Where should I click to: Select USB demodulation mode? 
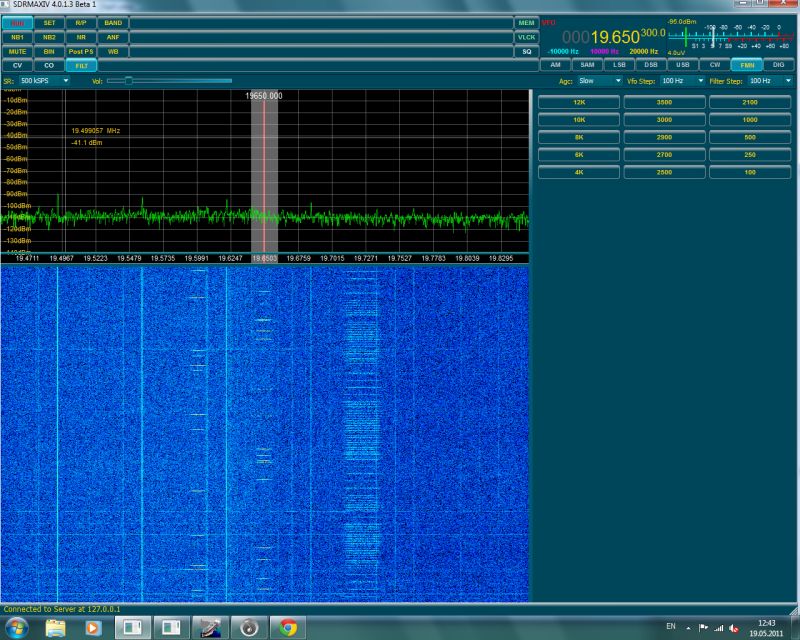pos(683,65)
